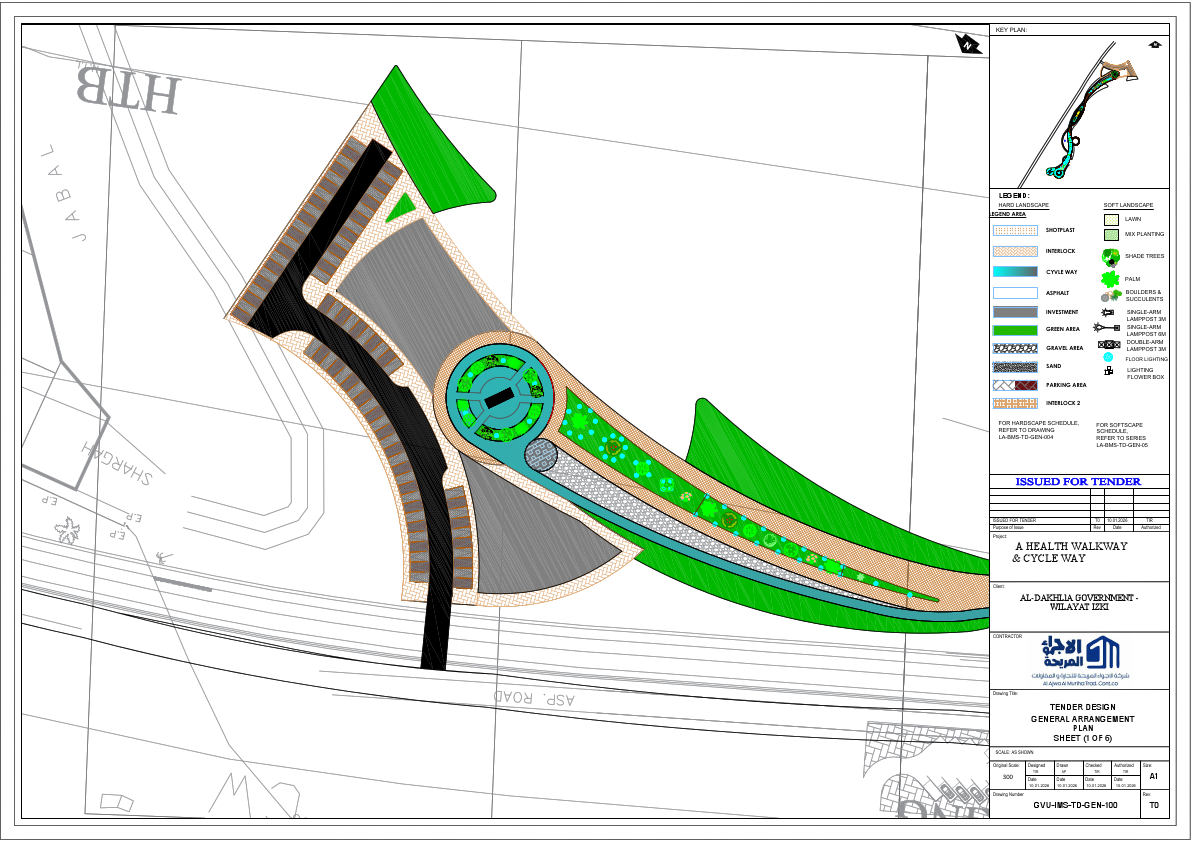Screen dimensions: 1191x842
Task: Click the floor lighting symbol in legend
Action: [x=1108, y=355]
